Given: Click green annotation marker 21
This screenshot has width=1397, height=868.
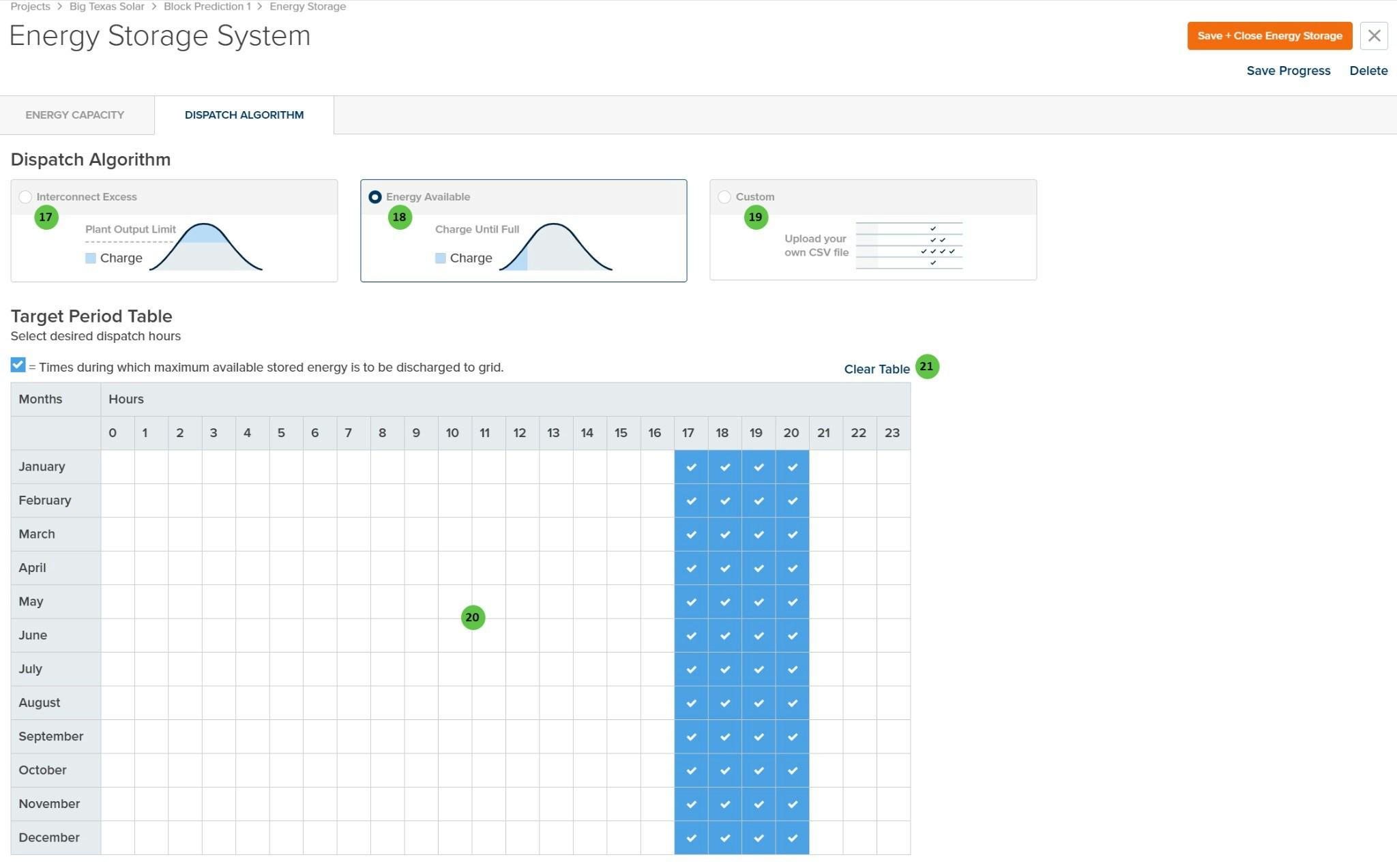Looking at the screenshot, I should pyautogui.click(x=926, y=367).
